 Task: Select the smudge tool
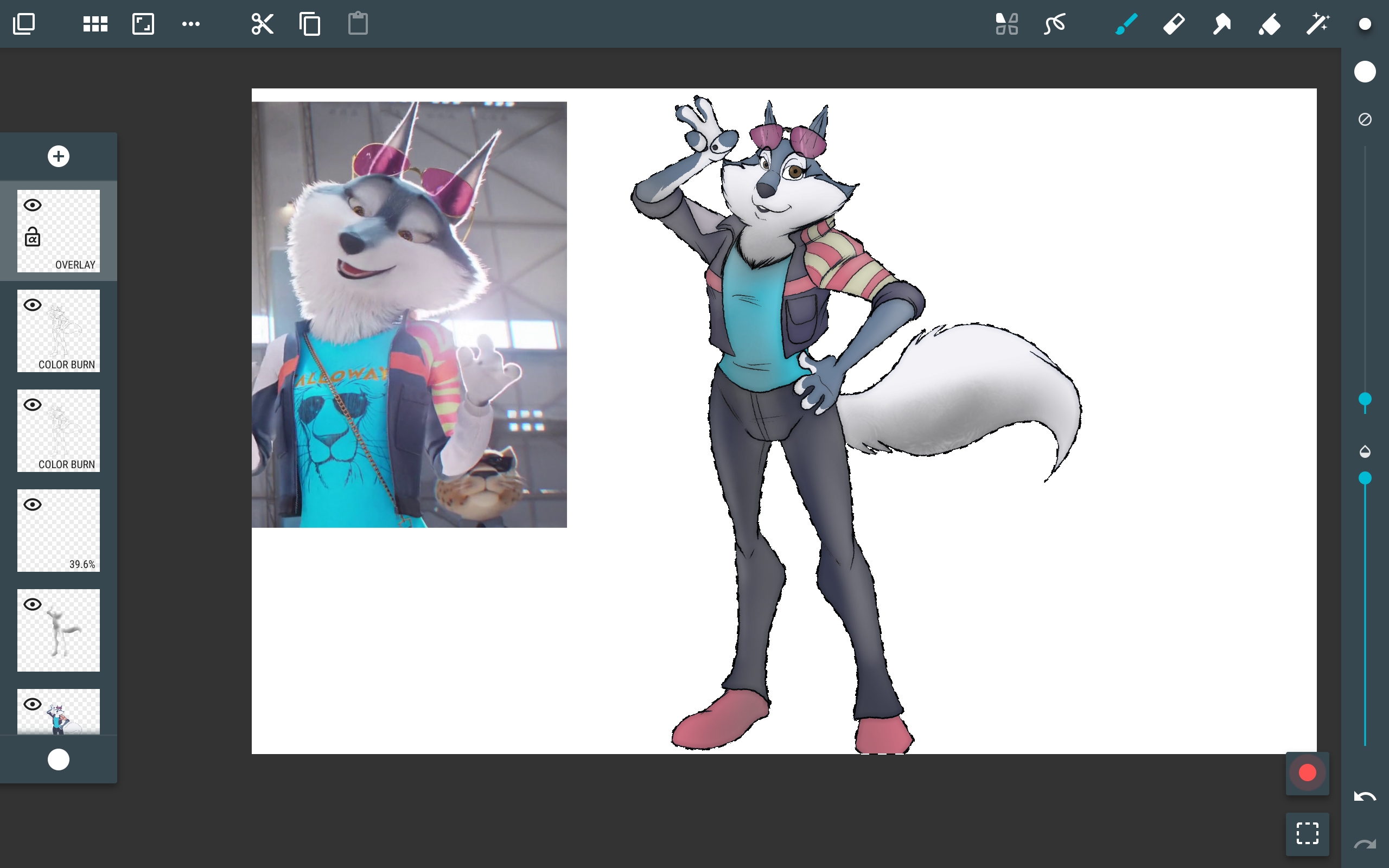pos(1221,24)
